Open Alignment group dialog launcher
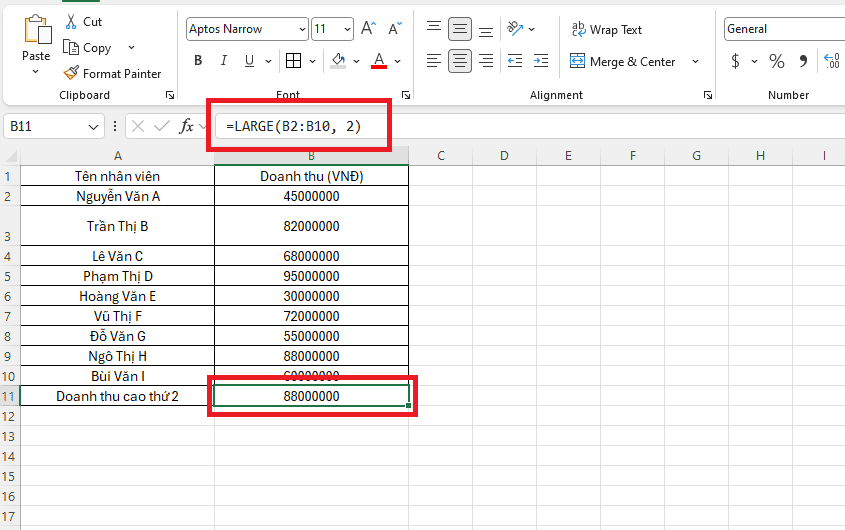This screenshot has width=845, height=530. (708, 95)
